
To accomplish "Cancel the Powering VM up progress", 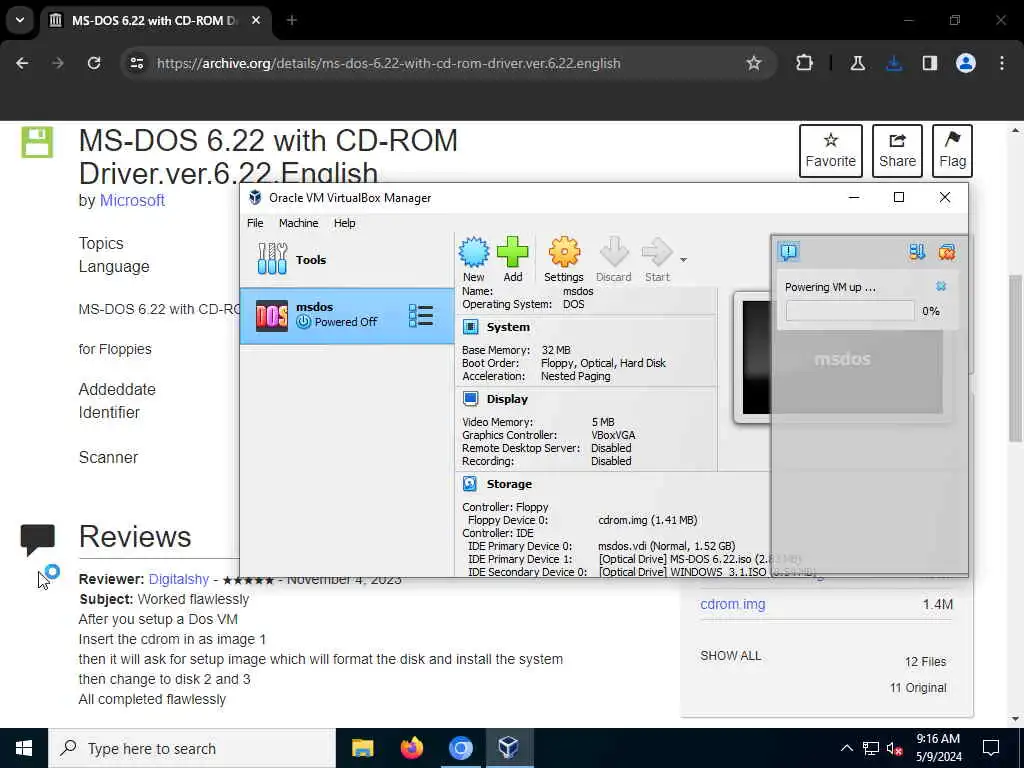I will point(941,286).
